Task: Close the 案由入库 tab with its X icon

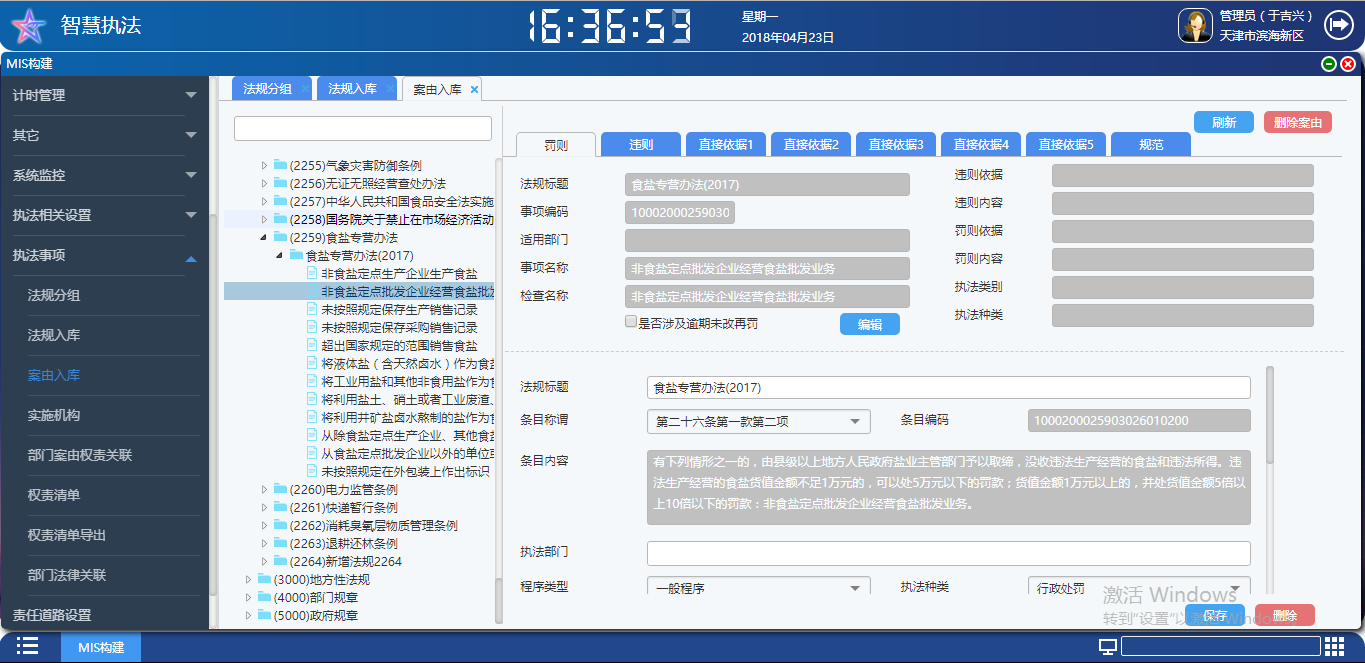Action: [474, 90]
